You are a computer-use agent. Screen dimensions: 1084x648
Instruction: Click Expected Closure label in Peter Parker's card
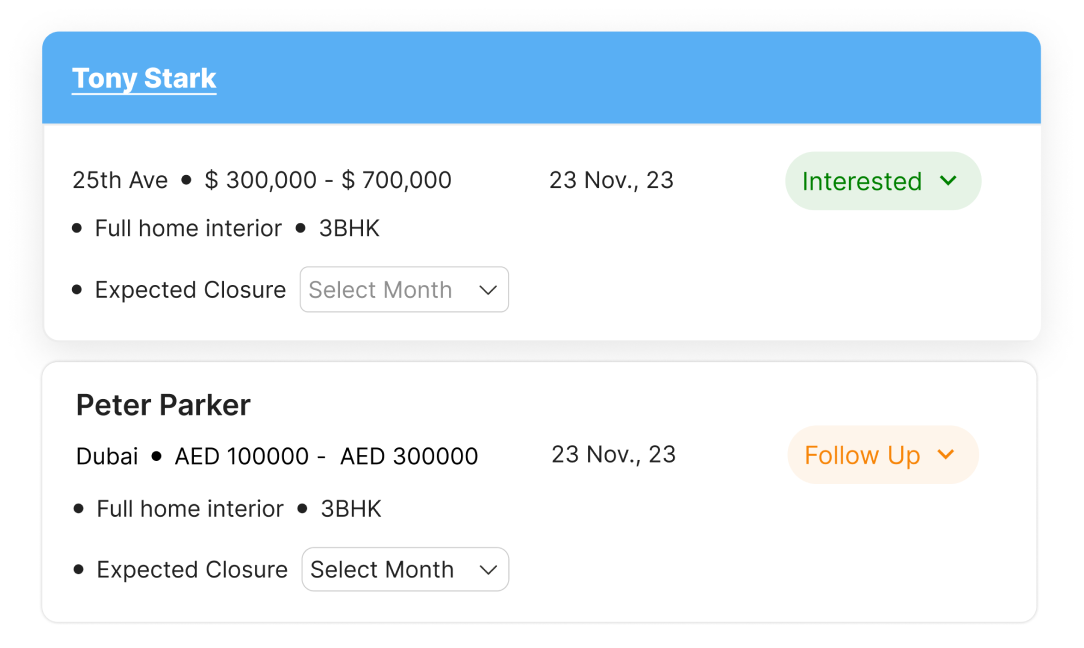(x=192, y=570)
